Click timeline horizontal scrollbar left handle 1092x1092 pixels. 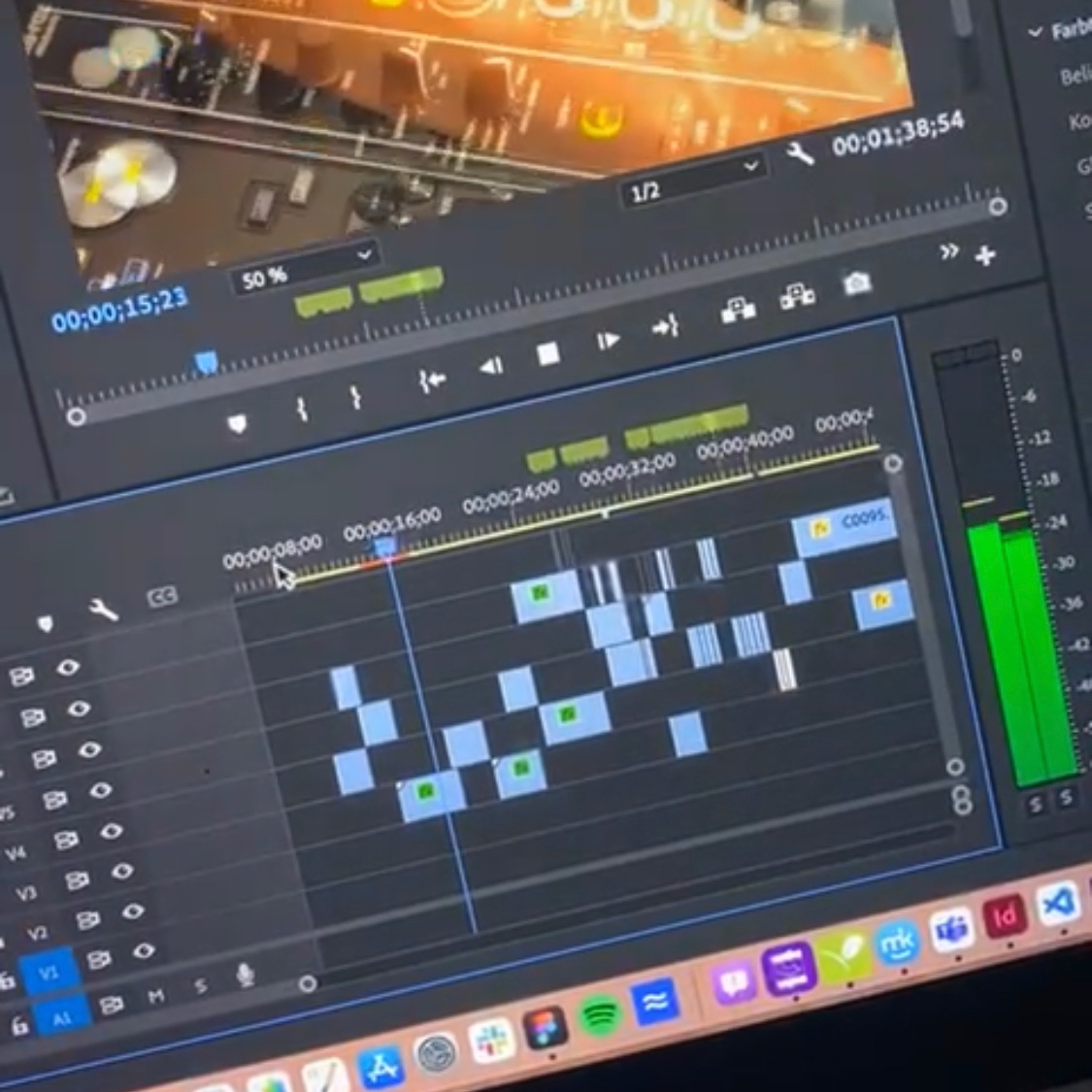pos(307,983)
